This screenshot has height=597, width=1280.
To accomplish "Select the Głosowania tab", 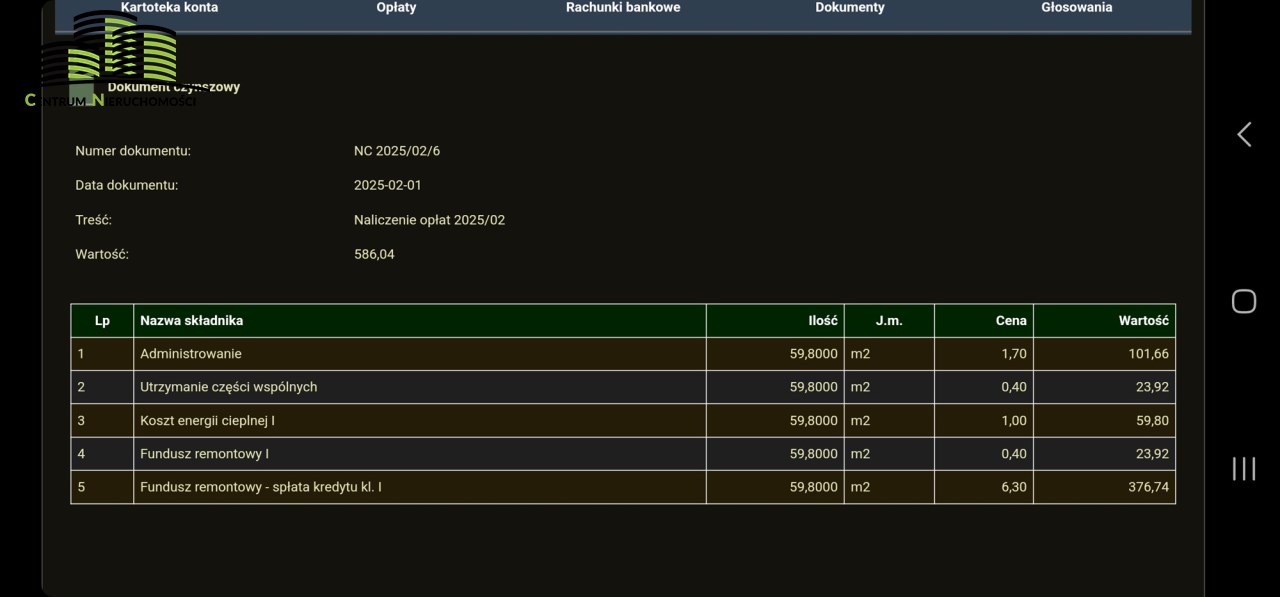I will tap(1076, 8).
